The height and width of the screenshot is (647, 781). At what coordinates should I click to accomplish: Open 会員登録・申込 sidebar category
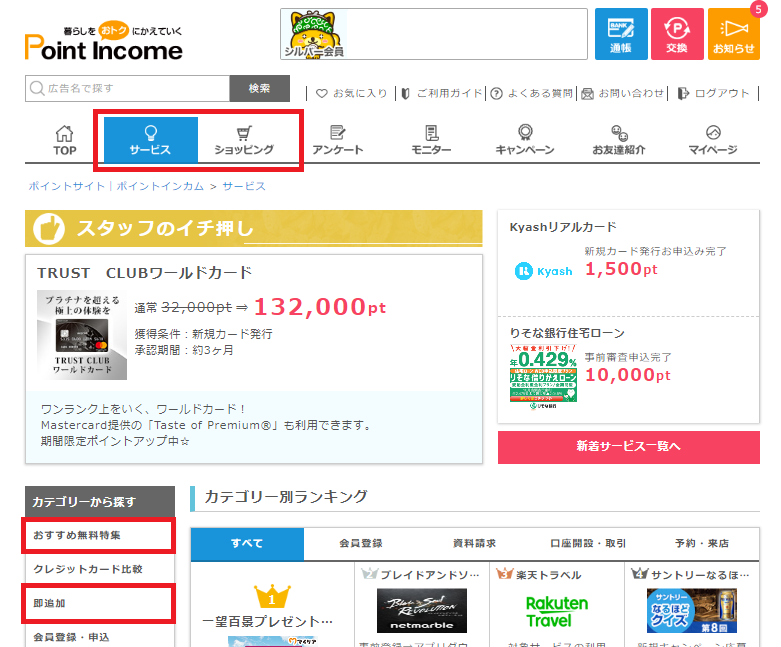100,636
